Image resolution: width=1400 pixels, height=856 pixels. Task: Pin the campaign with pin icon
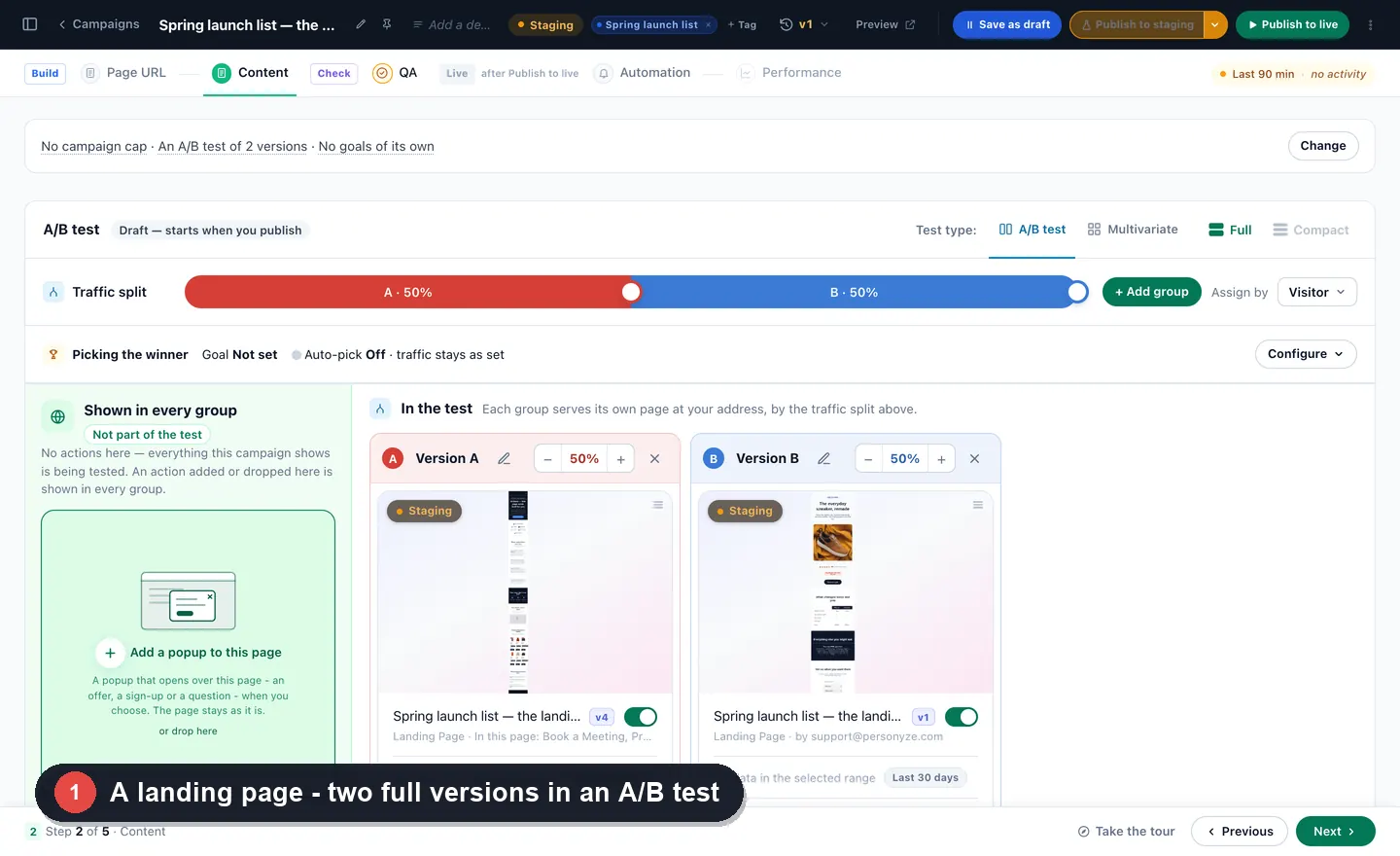point(387,24)
